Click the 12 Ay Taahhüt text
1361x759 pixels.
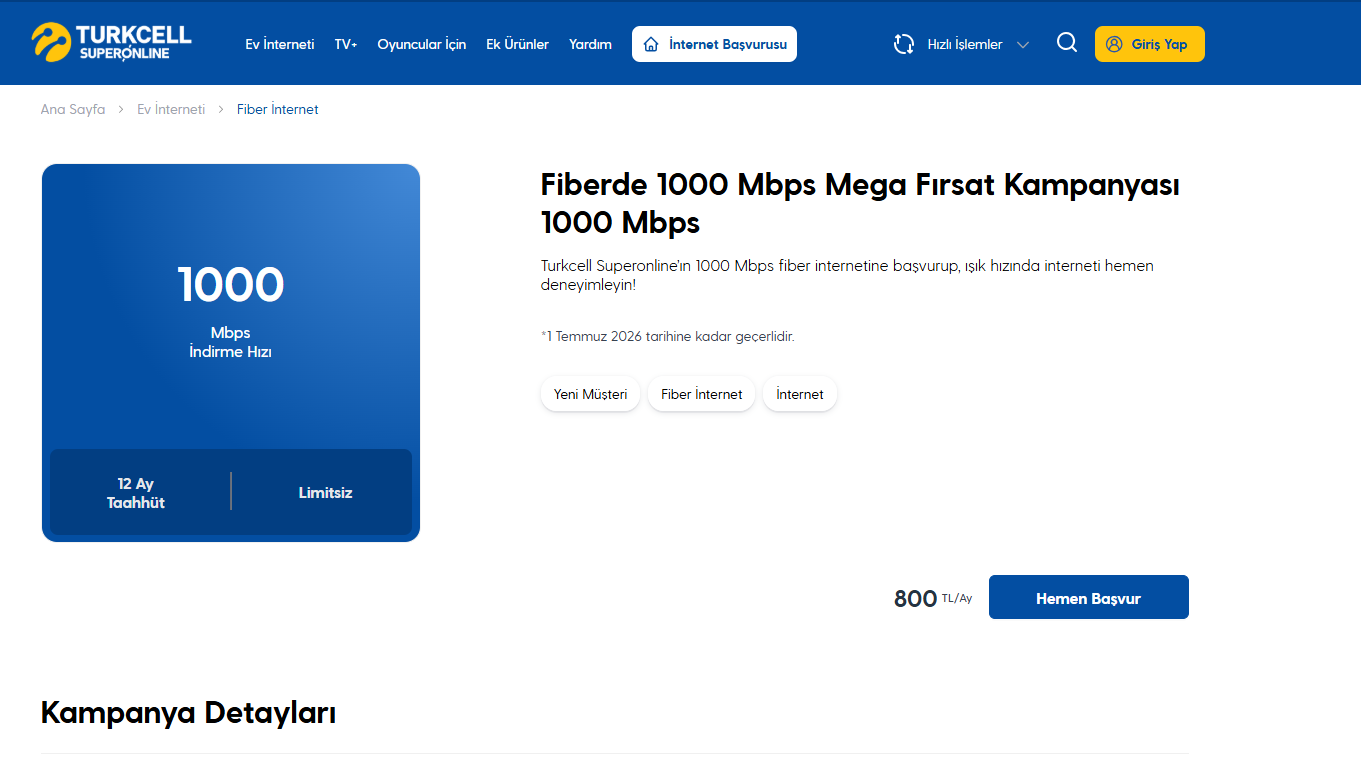tap(136, 493)
